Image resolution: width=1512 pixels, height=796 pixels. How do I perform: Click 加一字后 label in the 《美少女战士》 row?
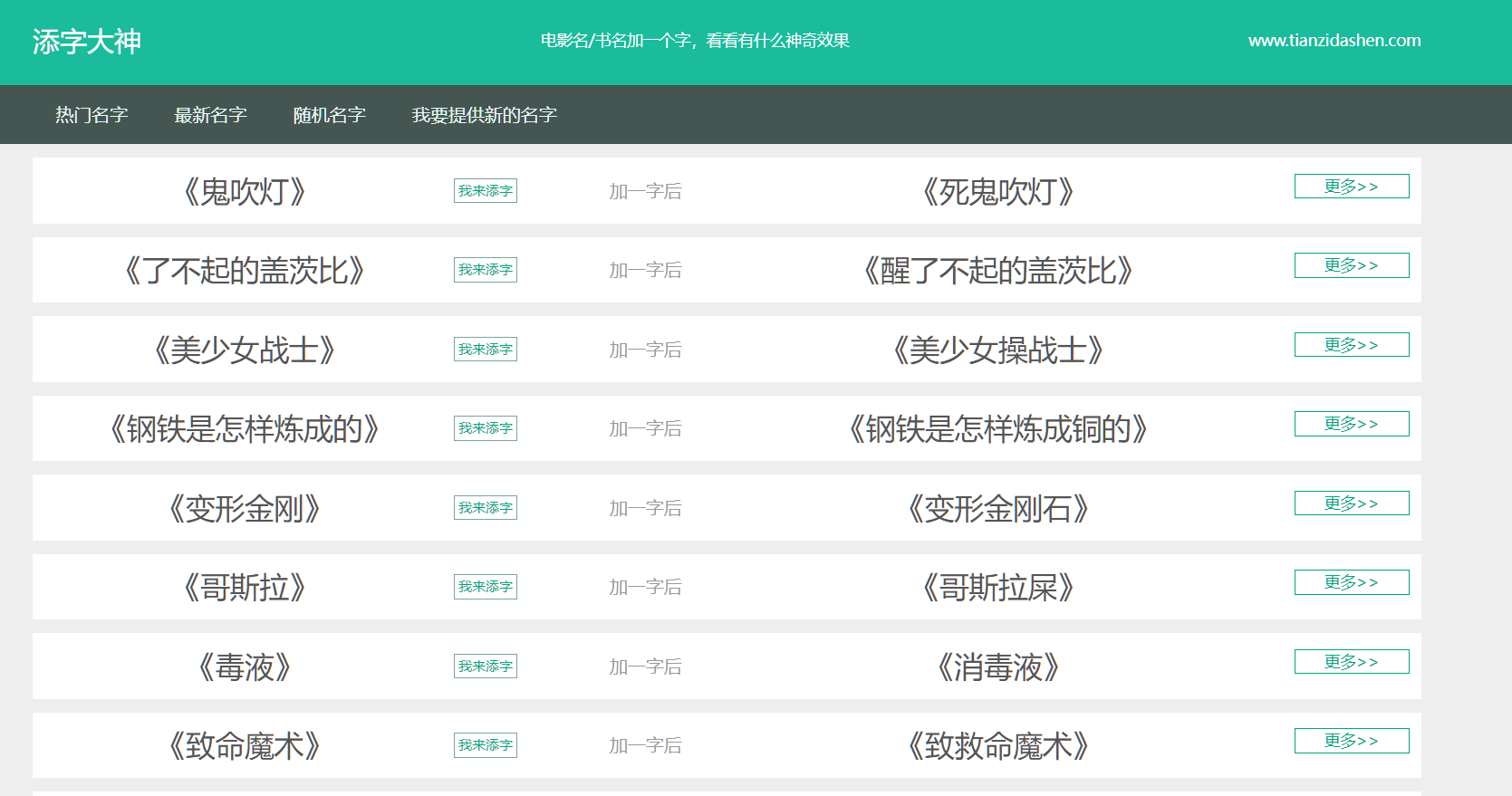pyautogui.click(x=645, y=350)
